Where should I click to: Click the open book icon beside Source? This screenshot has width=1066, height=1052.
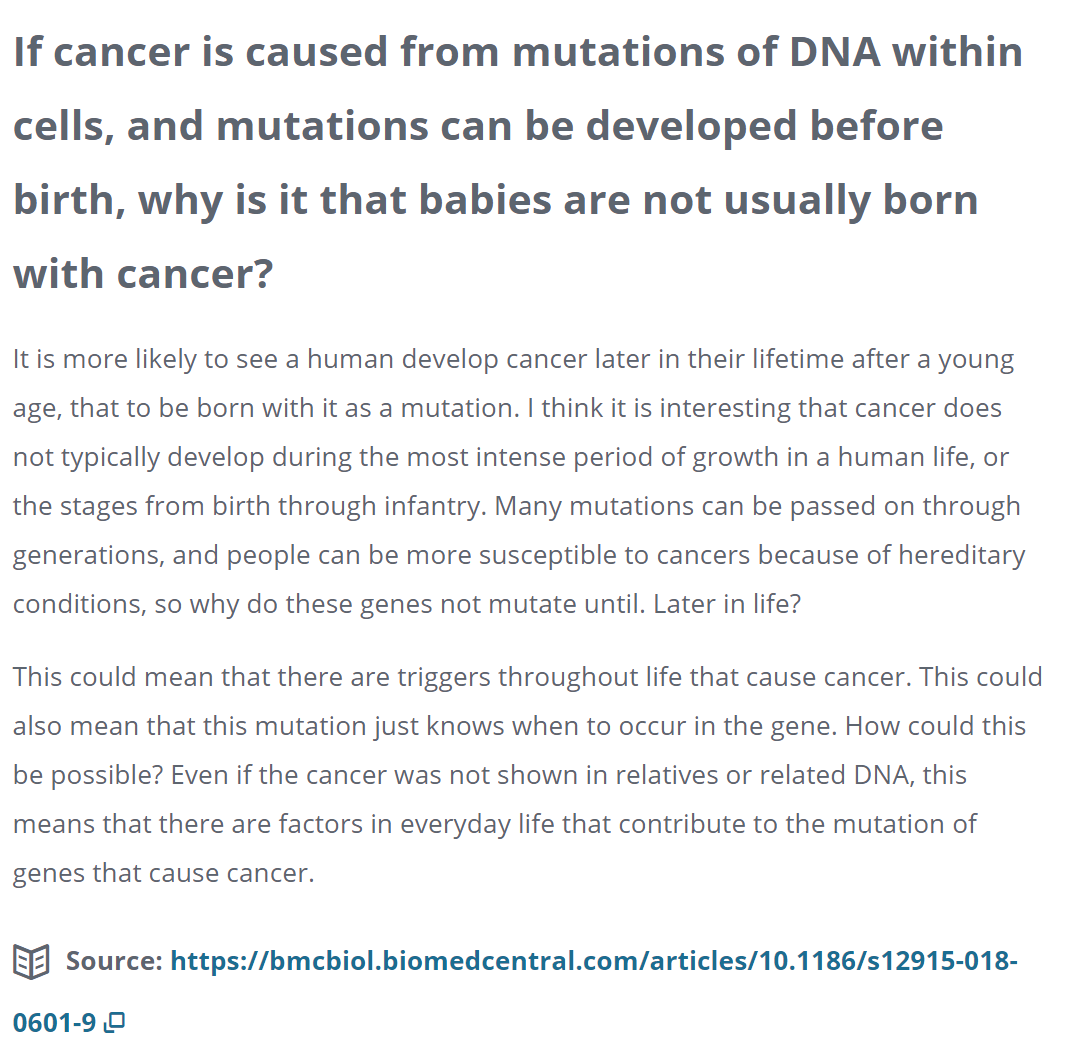(x=31, y=962)
